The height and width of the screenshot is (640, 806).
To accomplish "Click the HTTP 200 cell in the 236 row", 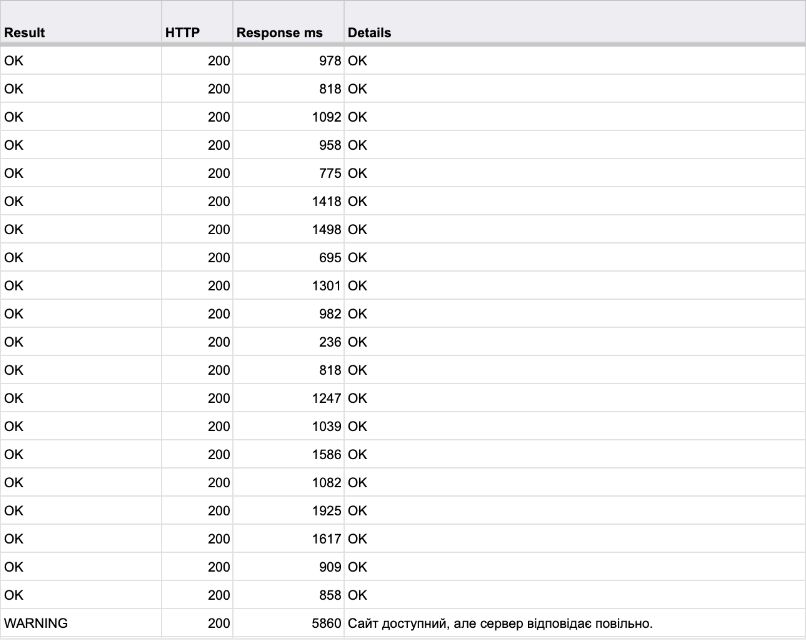I will (197, 342).
